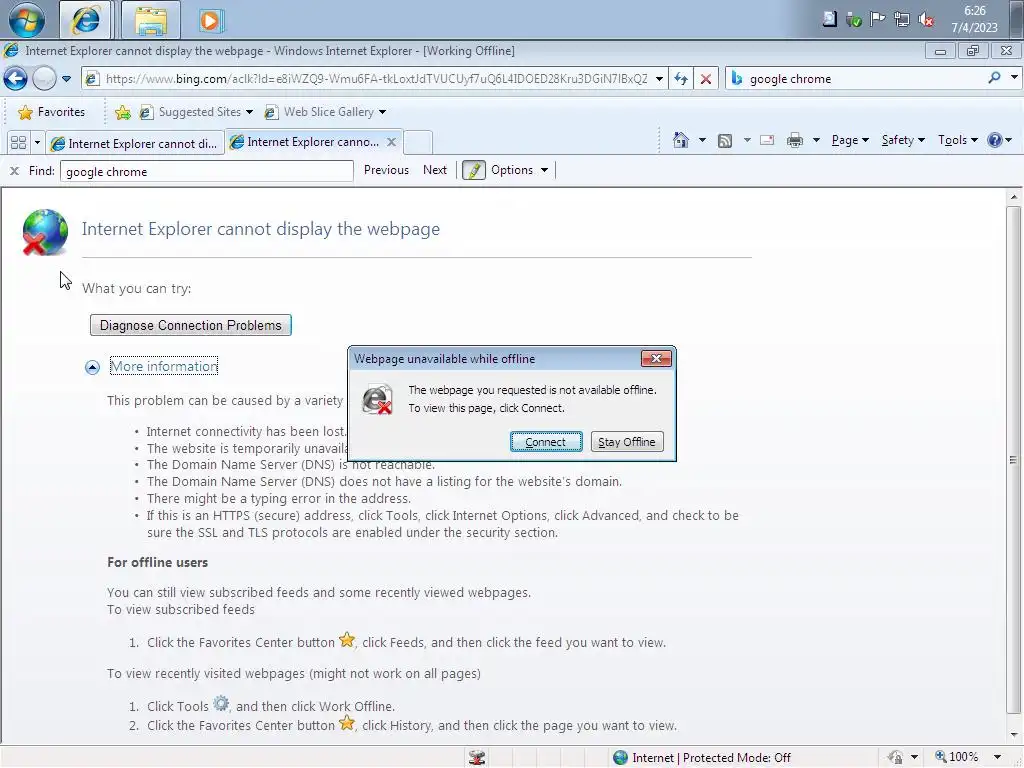Click the Windows Start orb
1024x768 pixels.
(27, 20)
